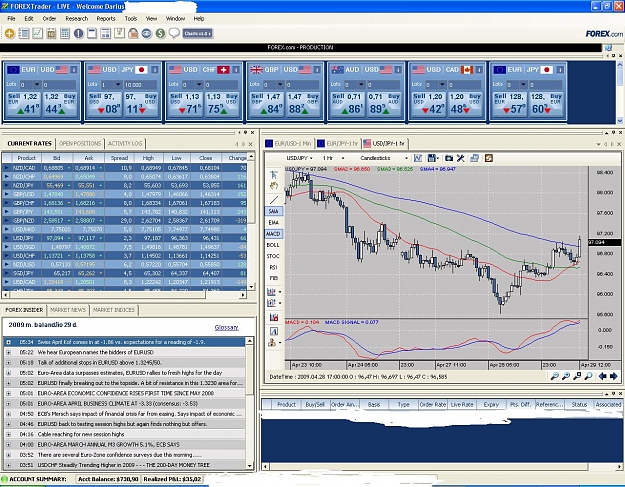Screen dimensions: 625x487
Task: Click the Spread column header
Action: coord(119,158)
